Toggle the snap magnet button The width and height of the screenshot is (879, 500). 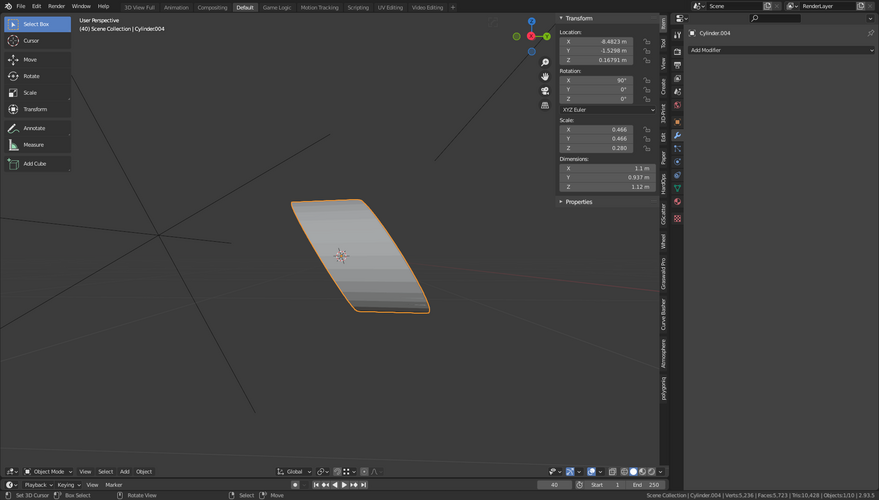tap(337, 471)
